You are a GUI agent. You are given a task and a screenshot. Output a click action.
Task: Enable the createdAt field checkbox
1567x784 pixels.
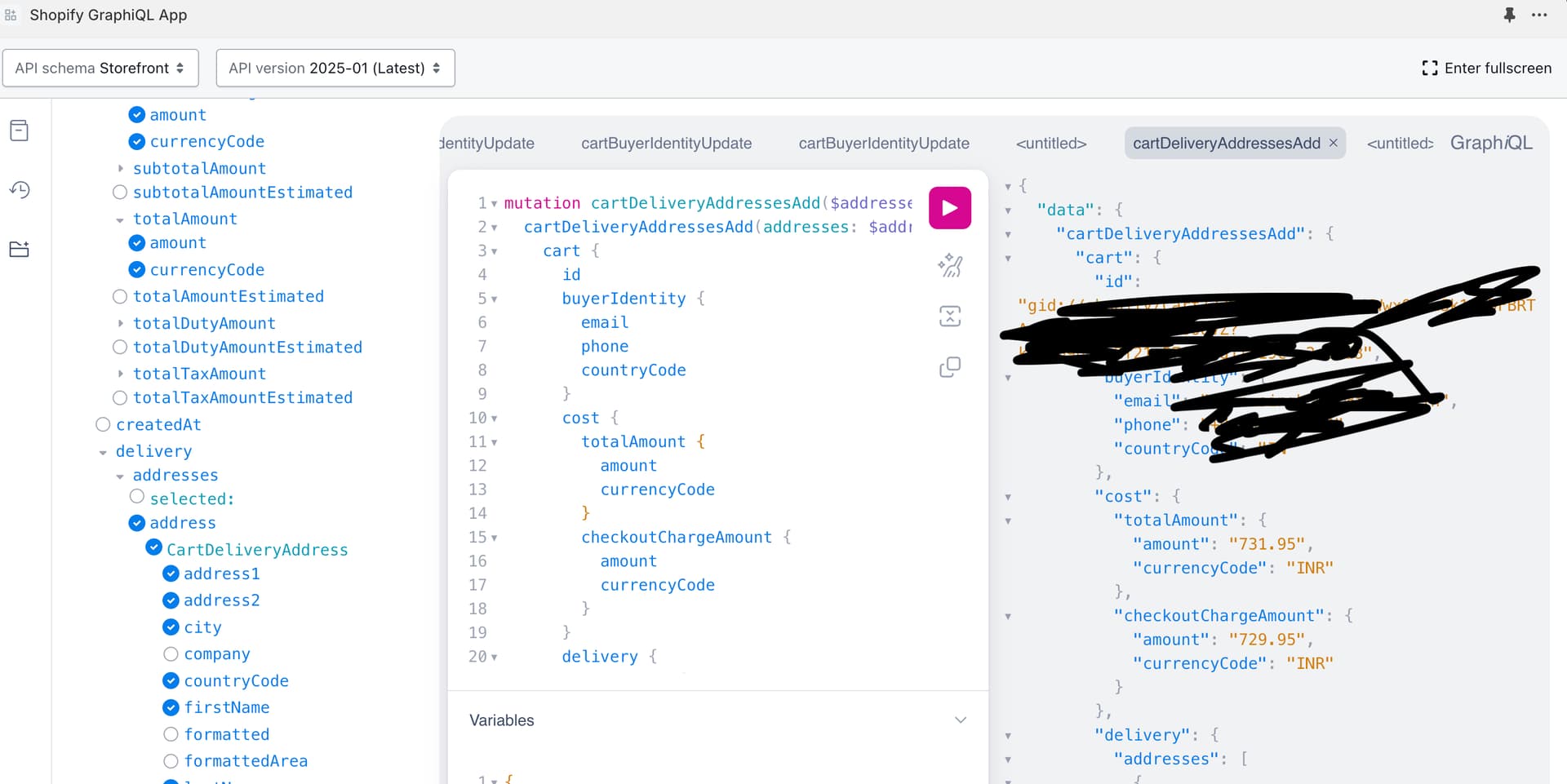click(x=103, y=424)
